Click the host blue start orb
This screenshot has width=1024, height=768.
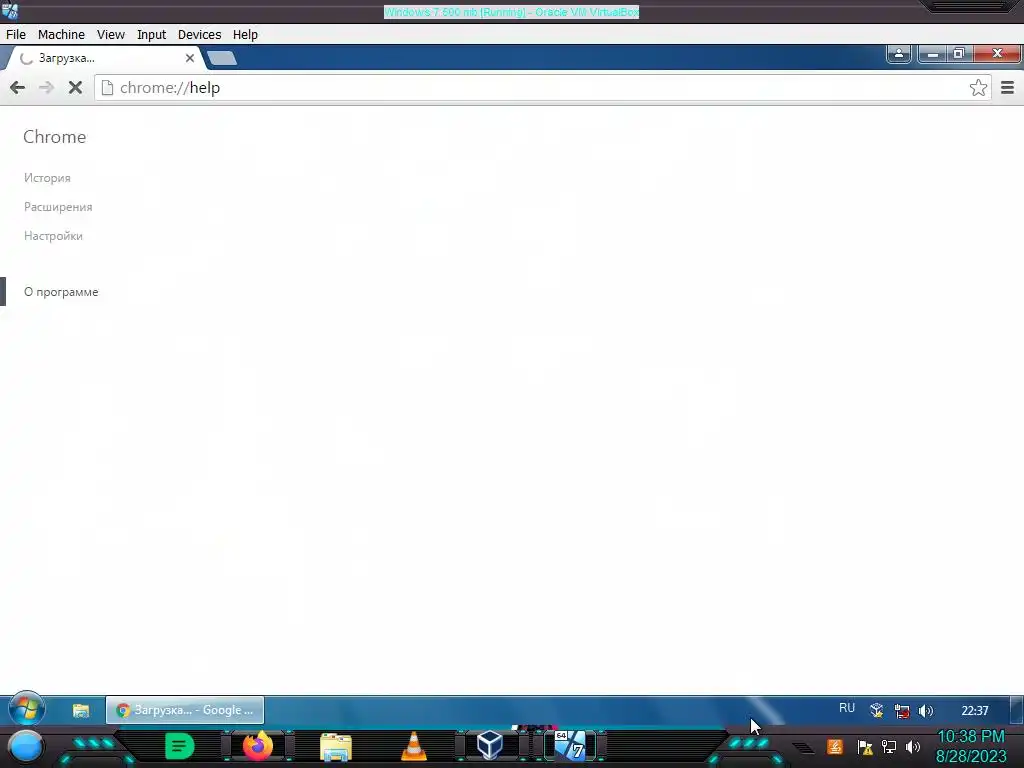[26, 746]
